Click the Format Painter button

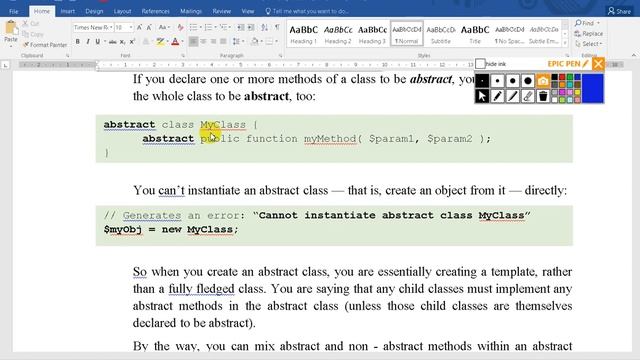(45, 45)
